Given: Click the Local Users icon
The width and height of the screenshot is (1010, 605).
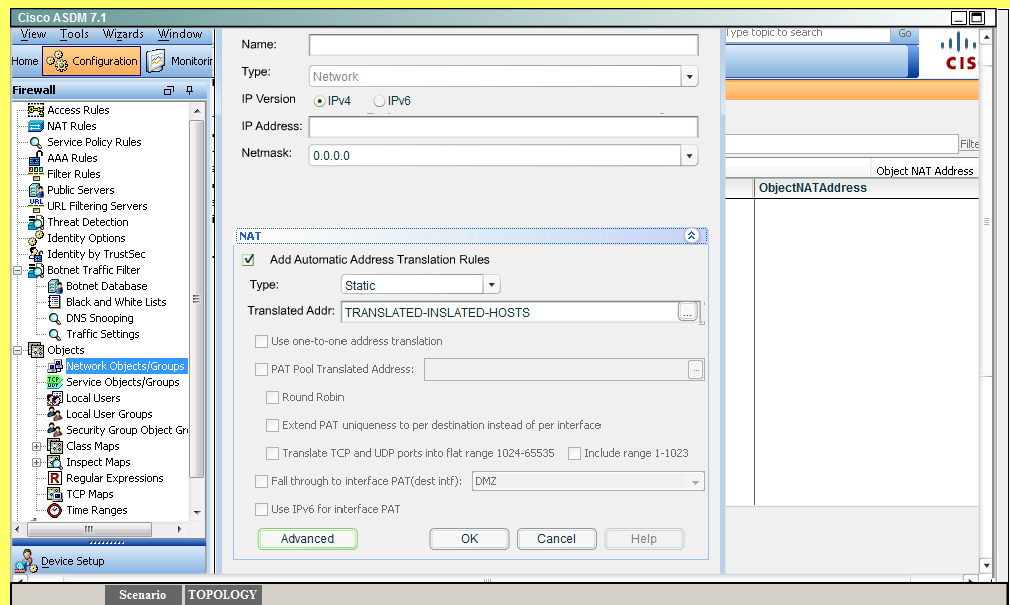Looking at the screenshot, I should [55, 398].
